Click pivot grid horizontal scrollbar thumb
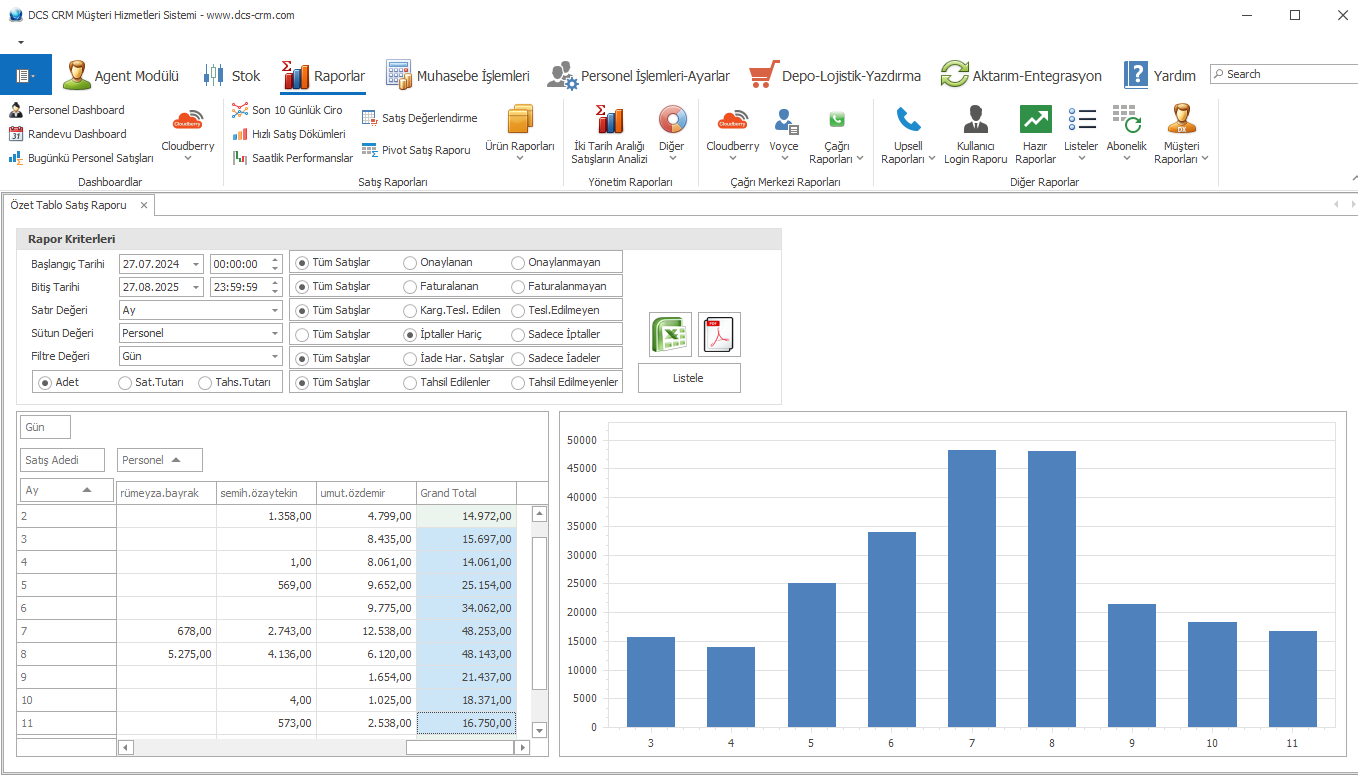 click(460, 747)
